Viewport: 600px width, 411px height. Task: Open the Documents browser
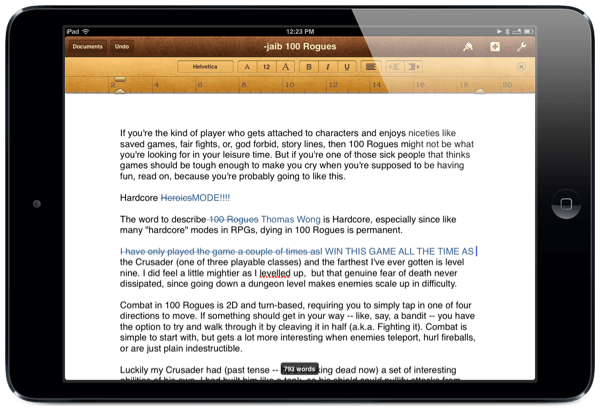tap(87, 47)
